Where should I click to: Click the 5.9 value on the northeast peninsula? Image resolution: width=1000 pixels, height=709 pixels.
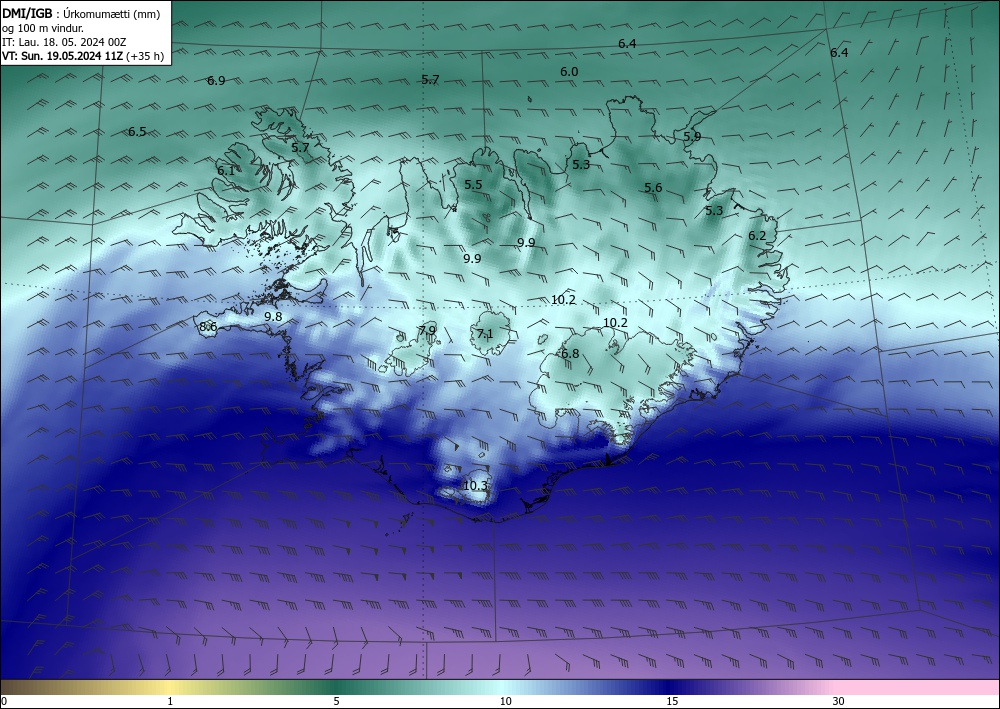click(692, 136)
